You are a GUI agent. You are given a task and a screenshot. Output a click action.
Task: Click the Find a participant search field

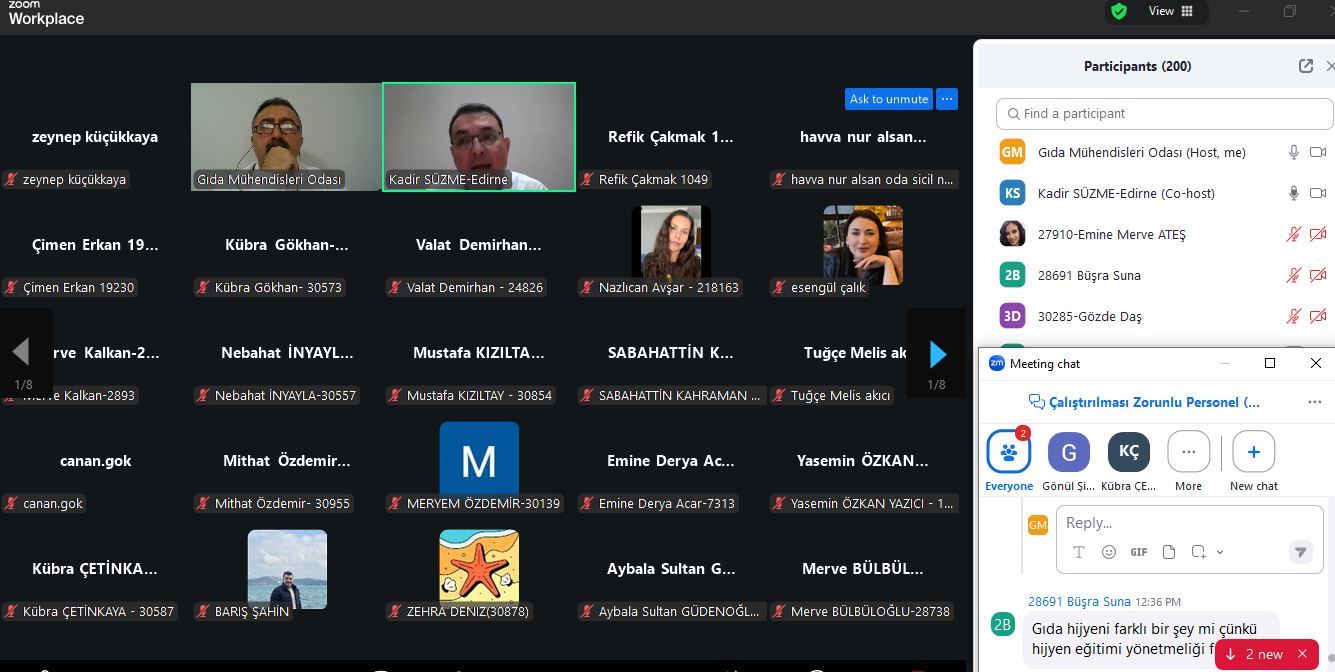coord(1164,113)
